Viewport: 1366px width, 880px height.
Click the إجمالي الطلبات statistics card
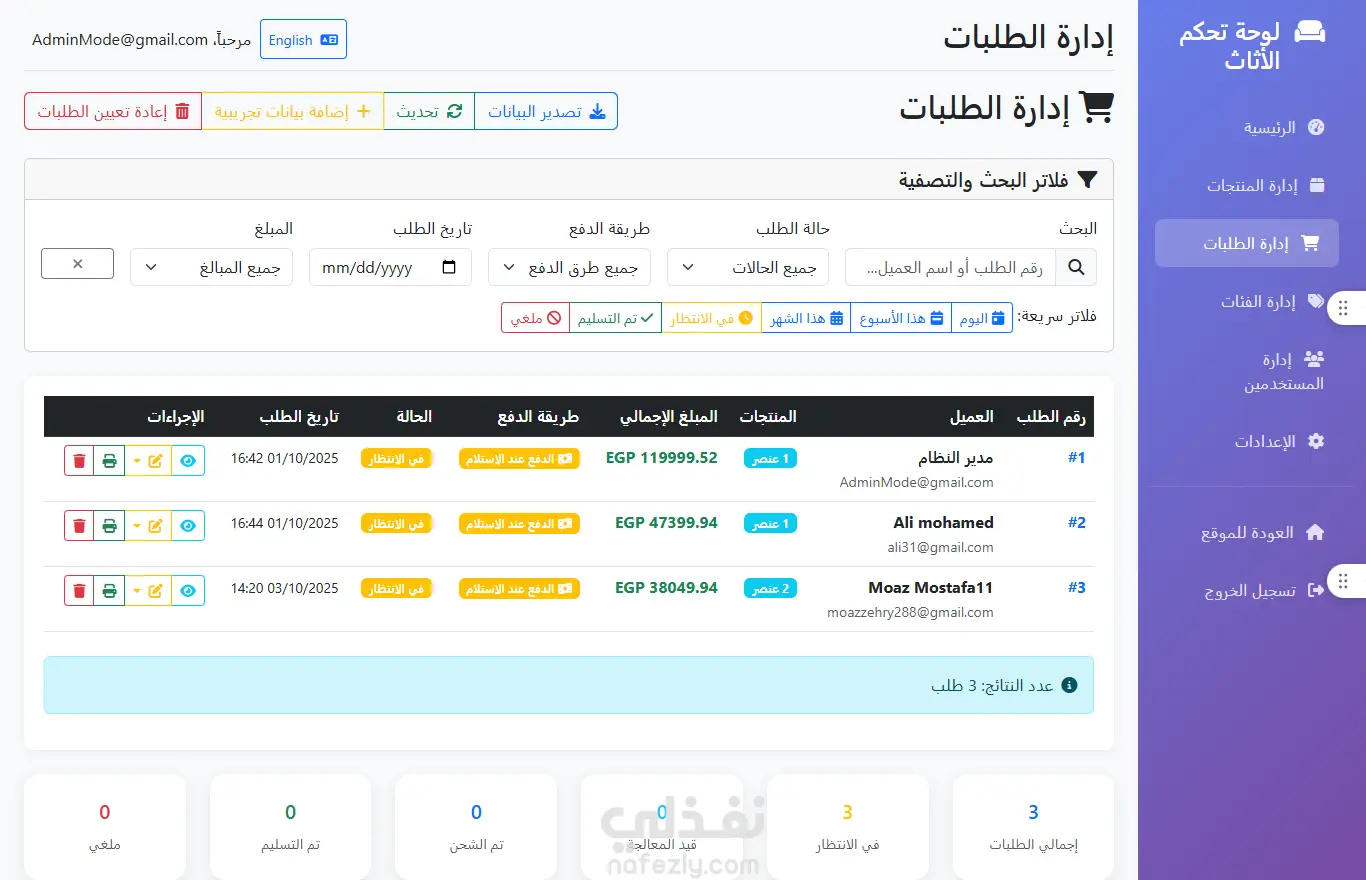coord(1033,827)
